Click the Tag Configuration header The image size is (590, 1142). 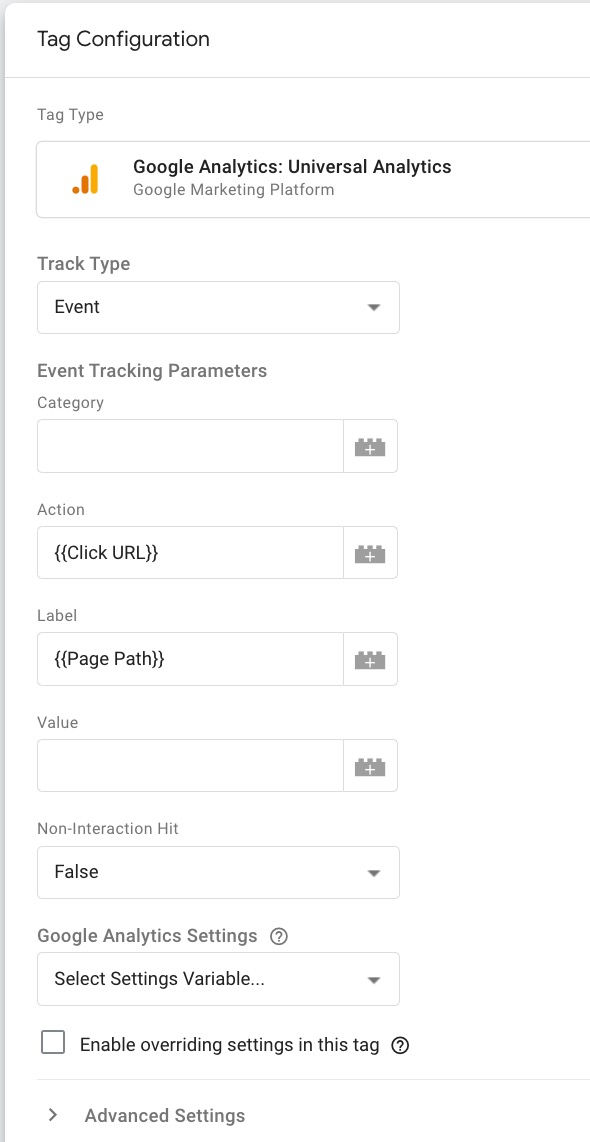pyautogui.click(x=123, y=39)
